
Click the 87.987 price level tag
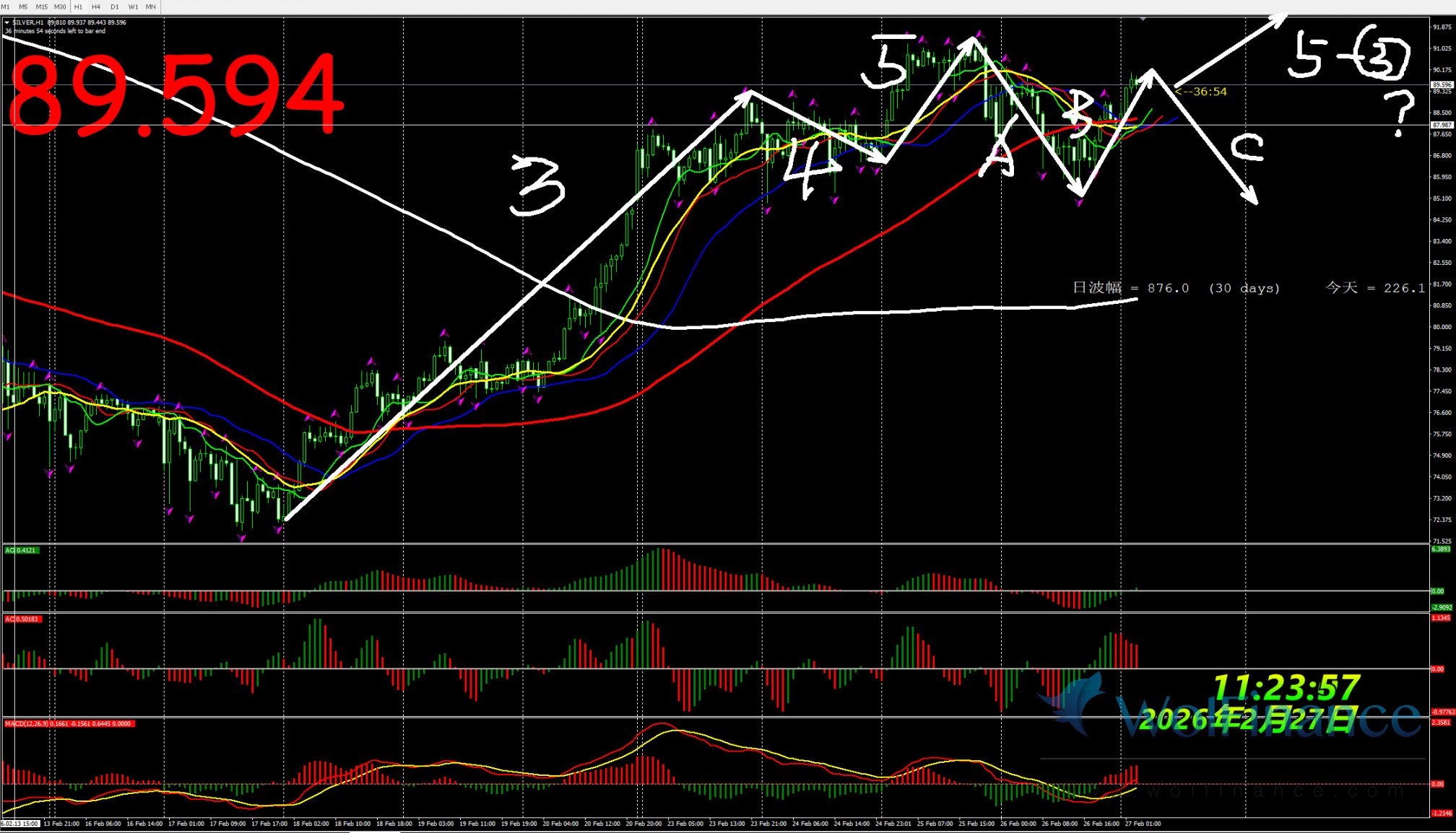click(x=1442, y=125)
